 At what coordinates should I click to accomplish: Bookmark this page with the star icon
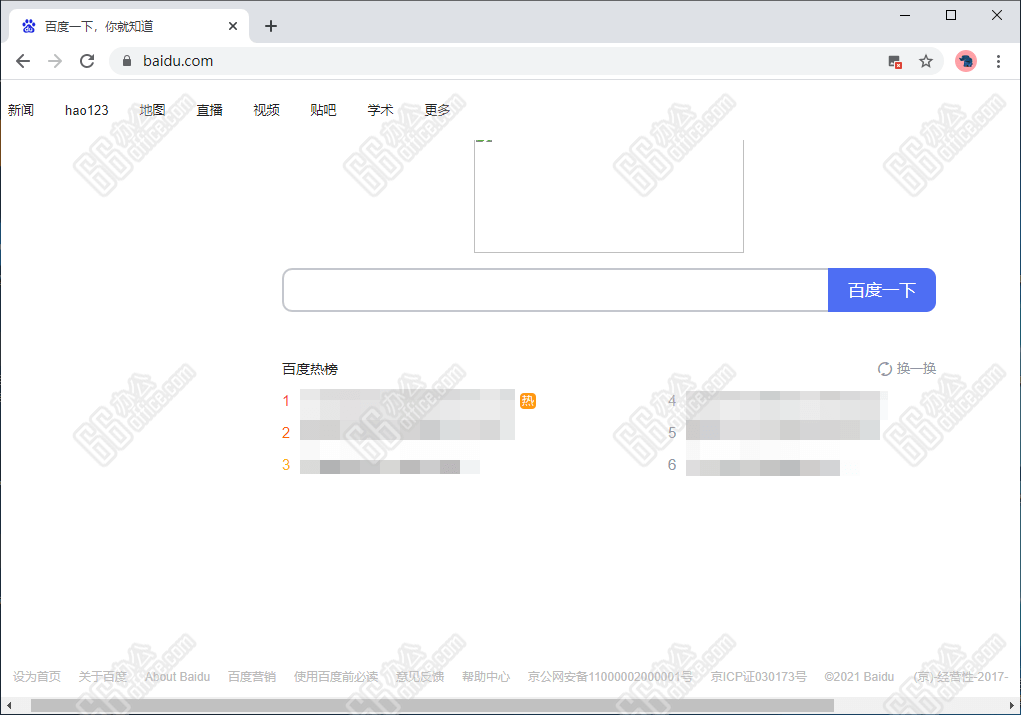[925, 61]
